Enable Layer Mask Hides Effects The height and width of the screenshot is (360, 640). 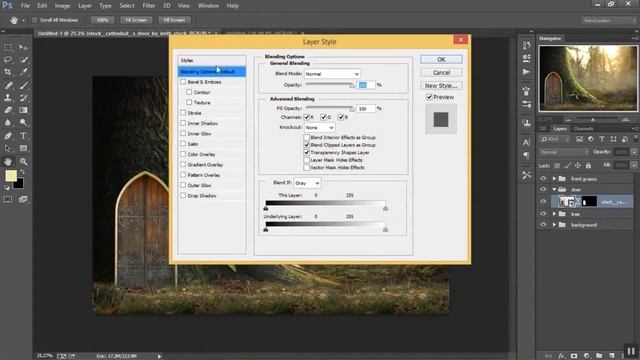pyautogui.click(x=307, y=160)
